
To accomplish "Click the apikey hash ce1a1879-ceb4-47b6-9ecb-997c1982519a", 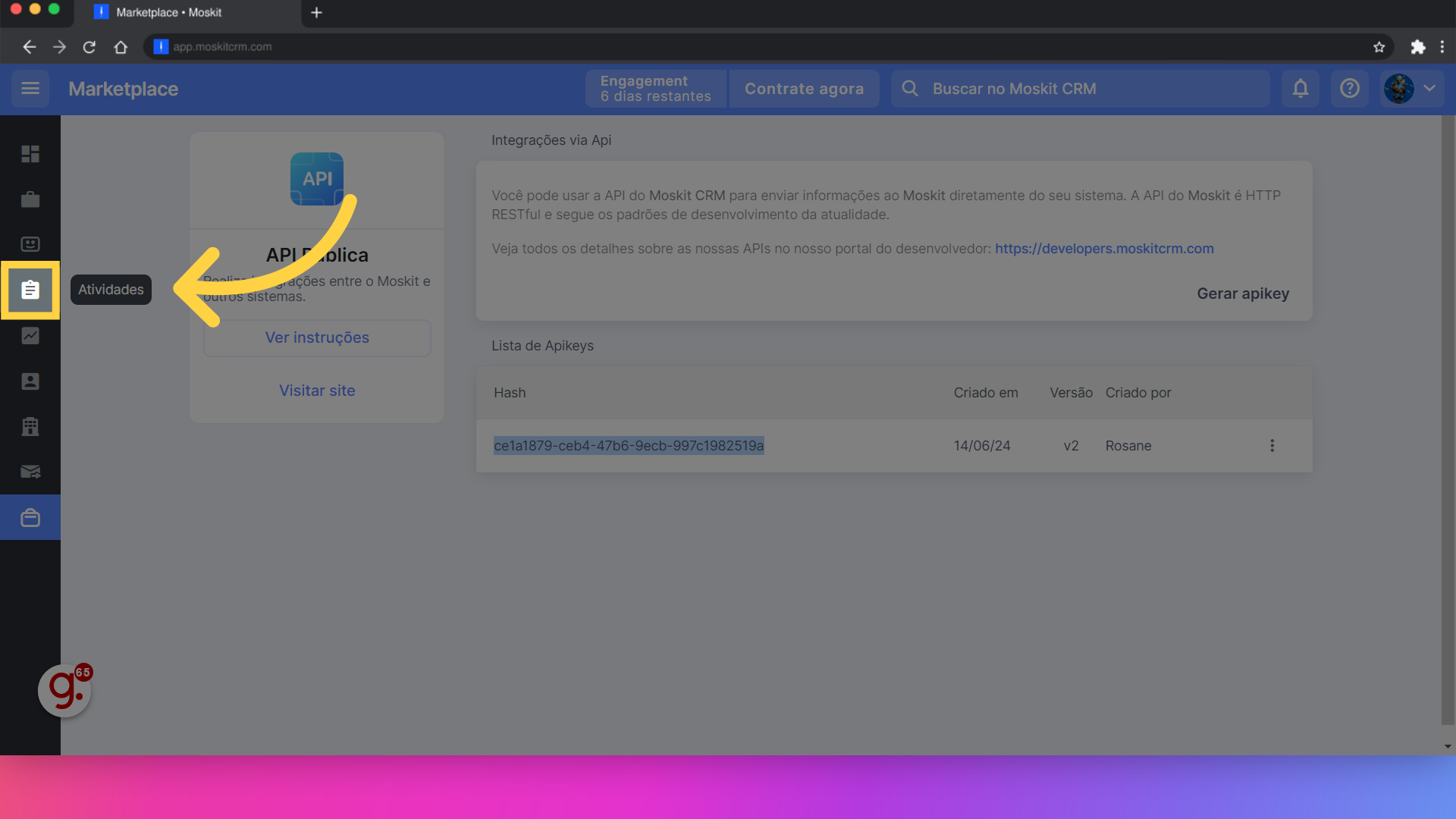I will click(629, 446).
